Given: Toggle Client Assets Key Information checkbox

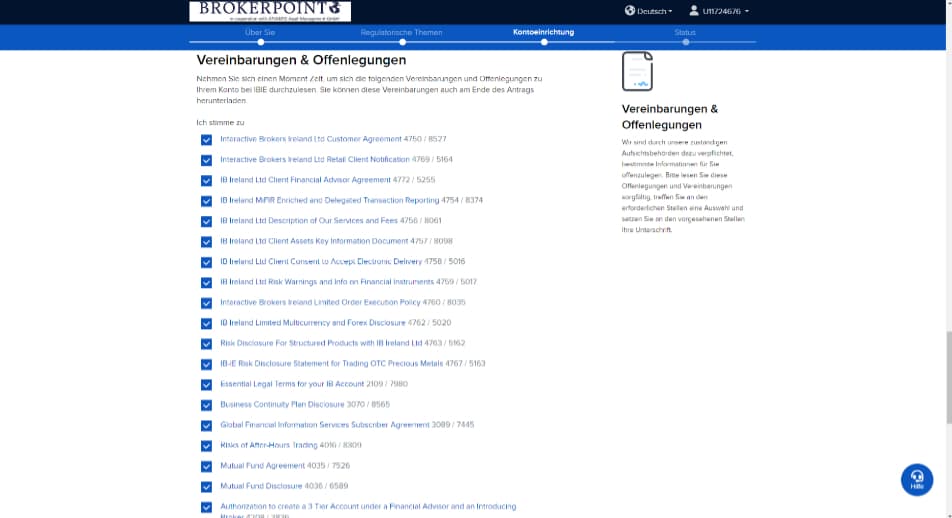Looking at the screenshot, I should pos(206,242).
